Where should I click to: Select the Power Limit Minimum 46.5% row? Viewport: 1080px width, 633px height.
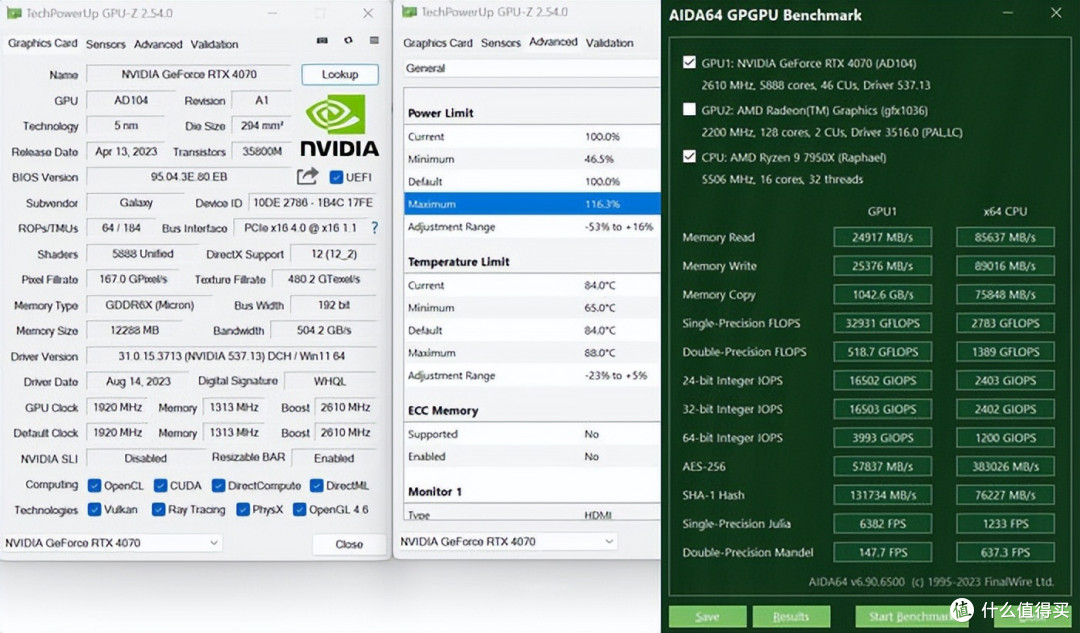(x=532, y=159)
